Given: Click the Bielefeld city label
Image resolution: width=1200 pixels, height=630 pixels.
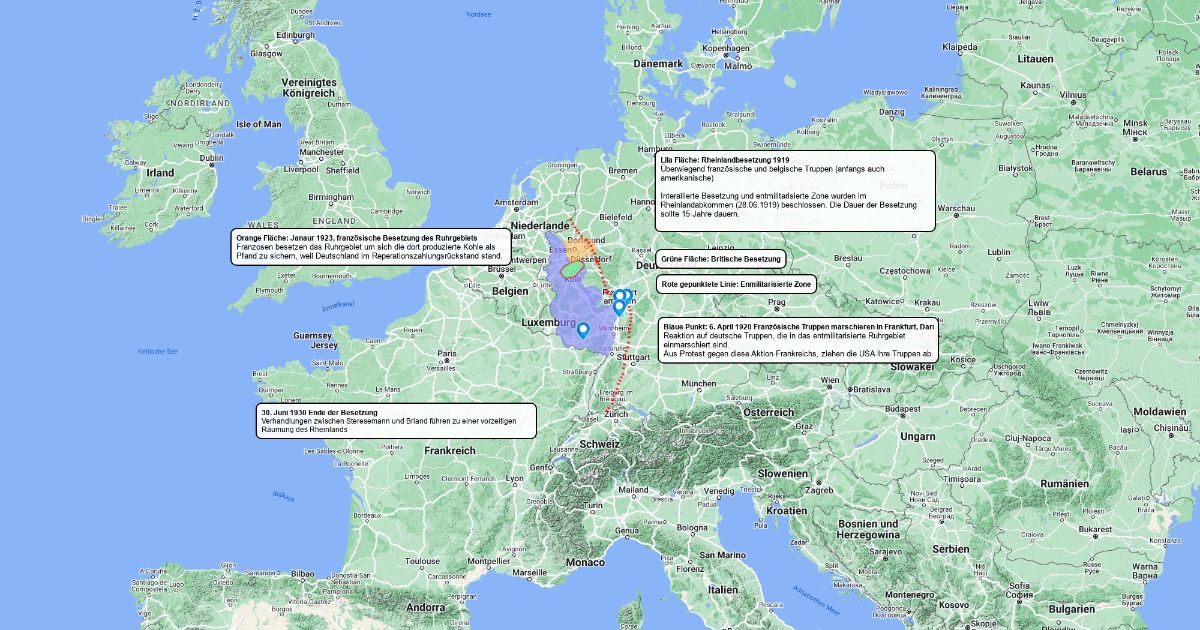Looking at the screenshot, I should (x=616, y=217).
